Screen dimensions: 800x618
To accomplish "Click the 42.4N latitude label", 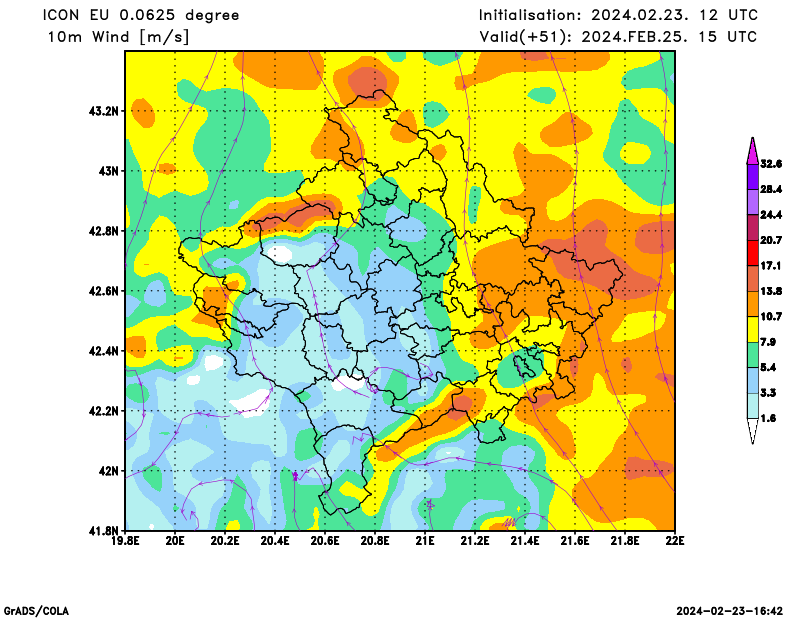I will [104, 351].
